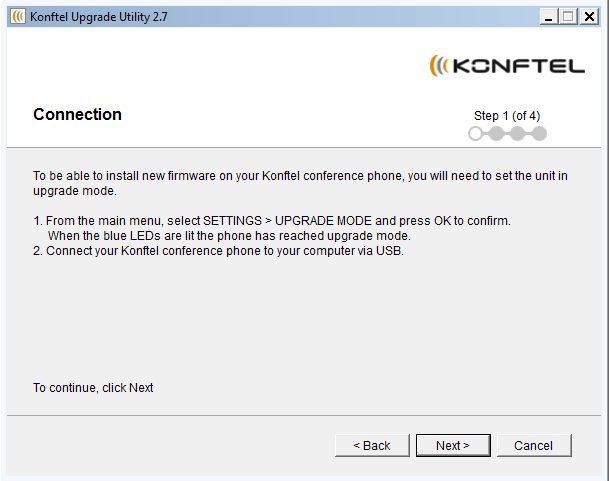609x481 pixels.
Task: Go back with the Back button
Action: click(372, 445)
